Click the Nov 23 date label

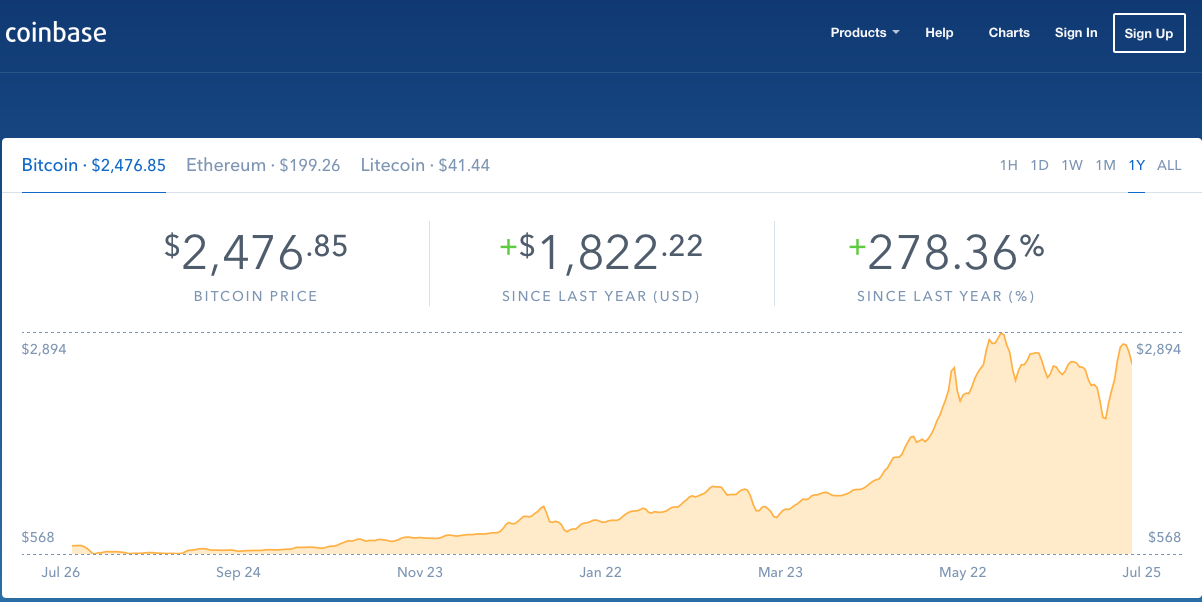pyautogui.click(x=420, y=572)
